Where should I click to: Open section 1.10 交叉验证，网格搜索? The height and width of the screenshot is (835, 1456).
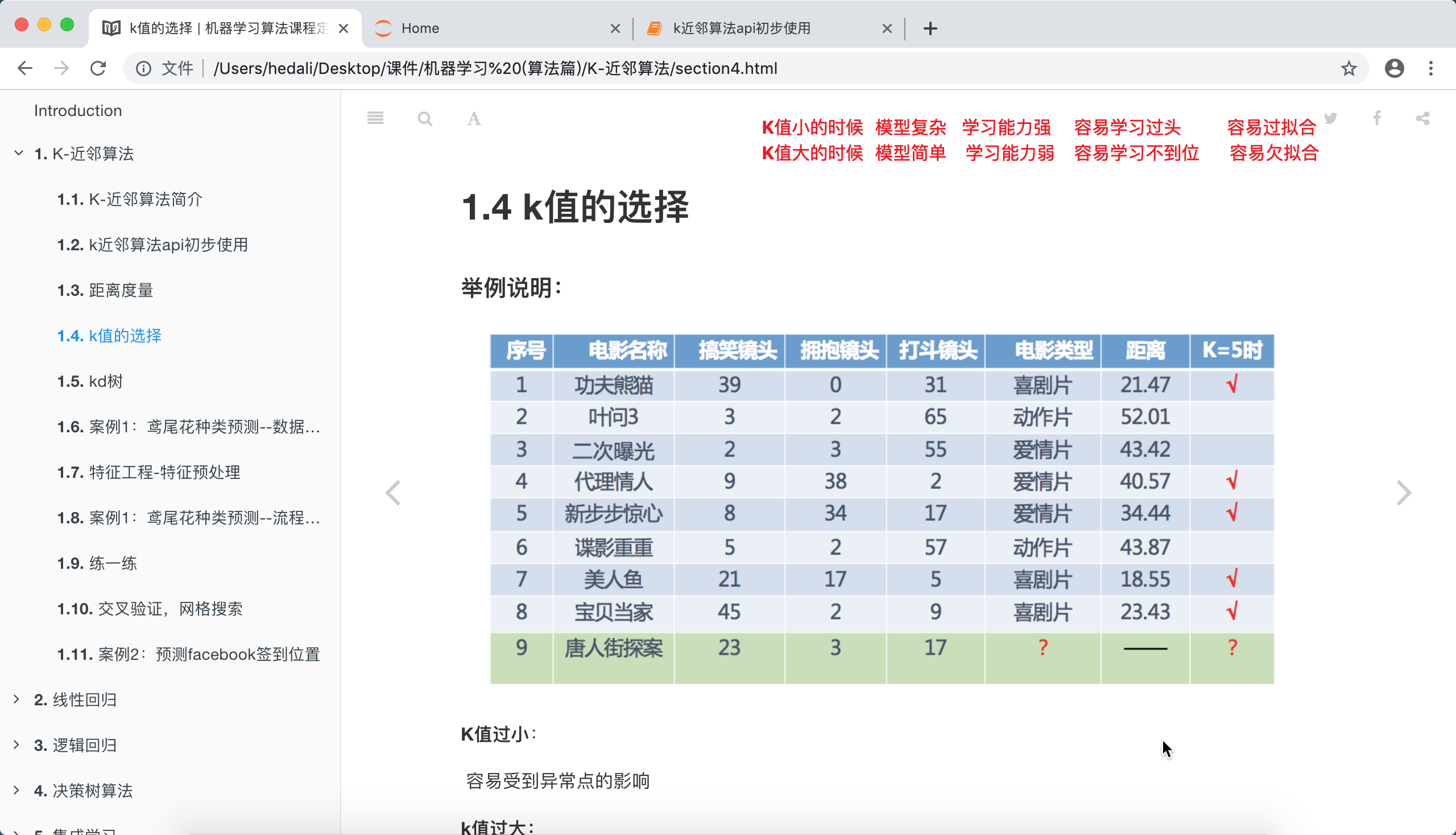[150, 609]
